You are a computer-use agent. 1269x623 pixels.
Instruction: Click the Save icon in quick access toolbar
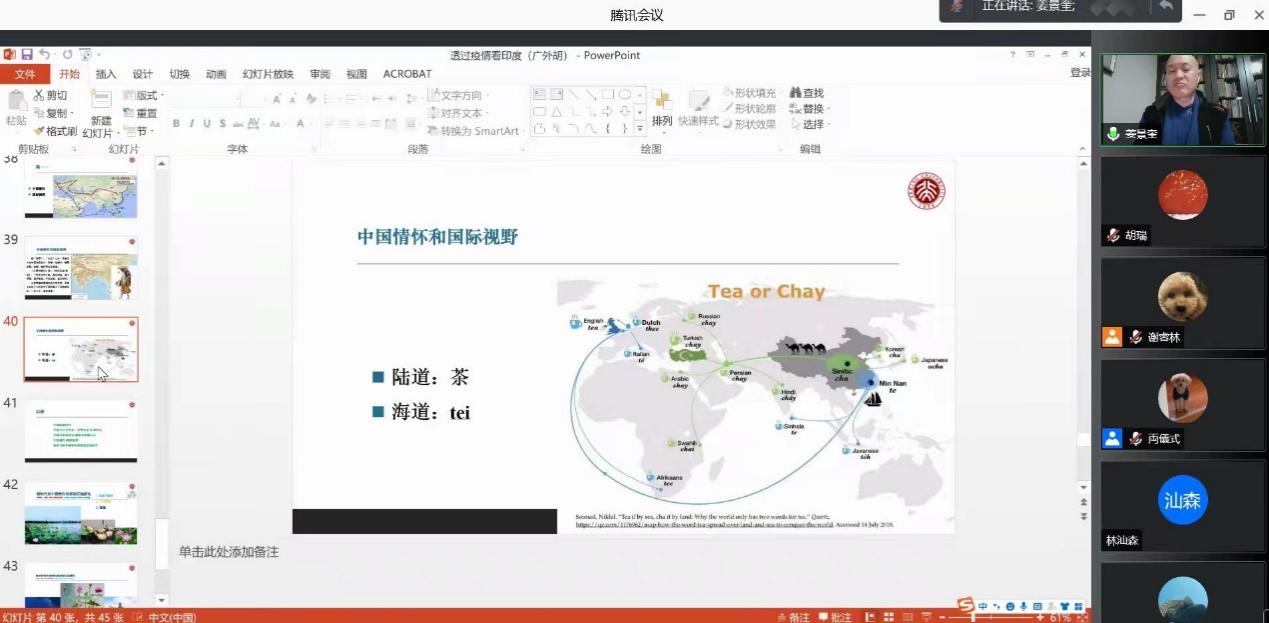[27, 55]
